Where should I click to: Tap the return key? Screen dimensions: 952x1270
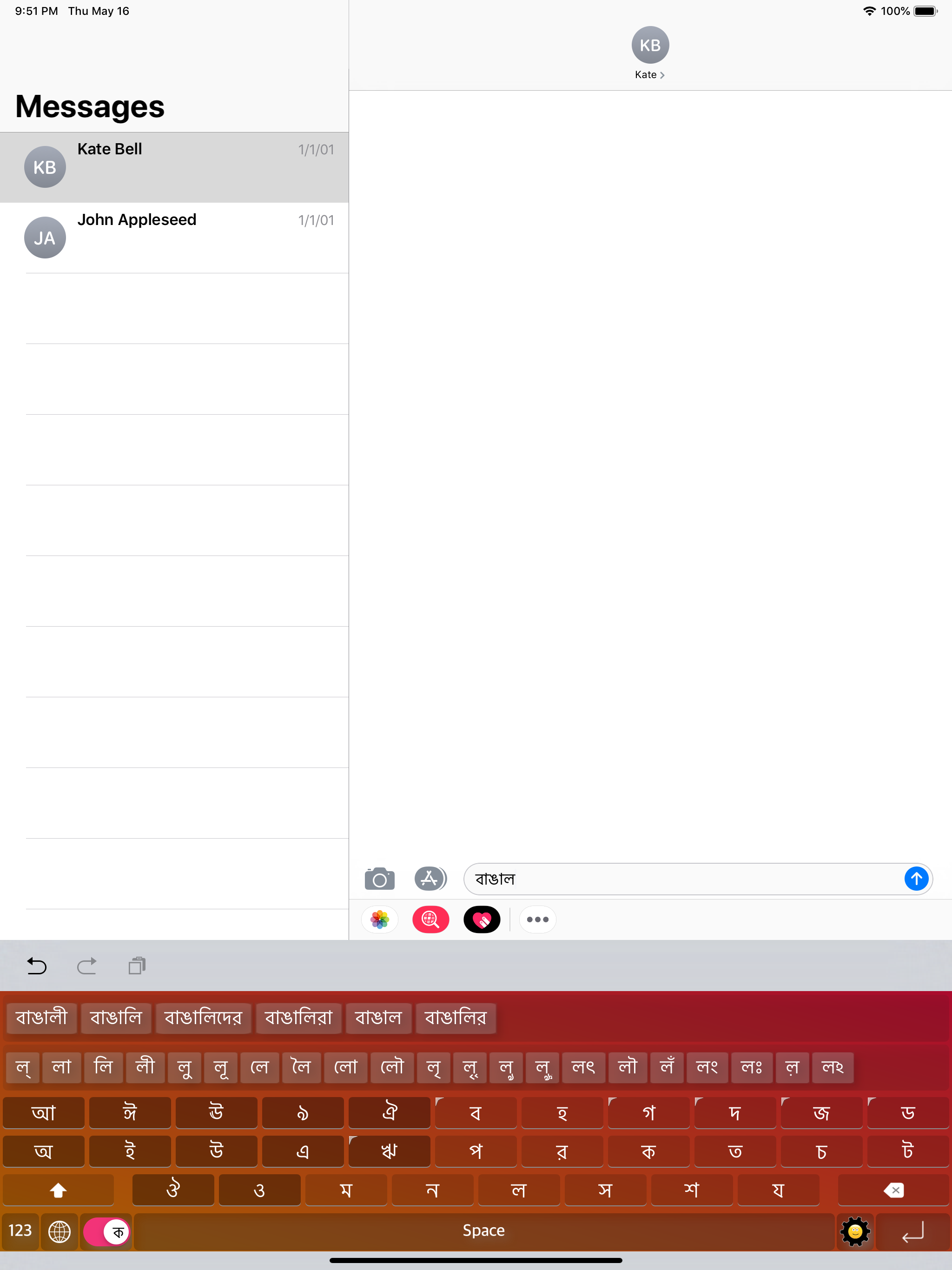[x=912, y=1231]
